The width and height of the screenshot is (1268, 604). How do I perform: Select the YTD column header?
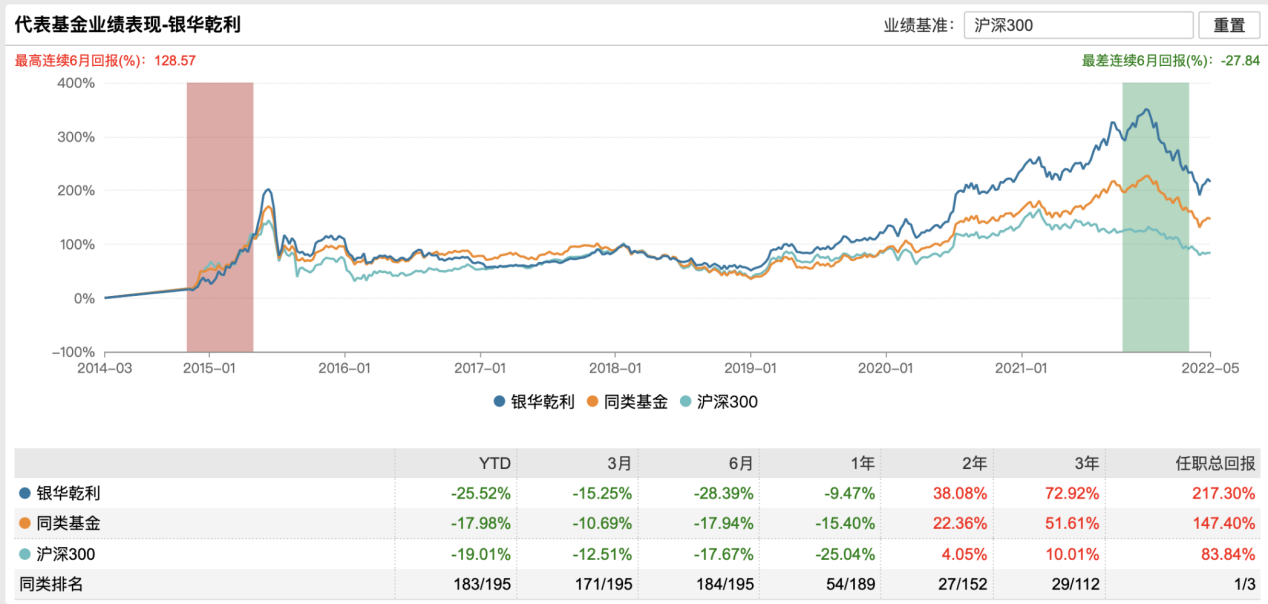(x=494, y=463)
